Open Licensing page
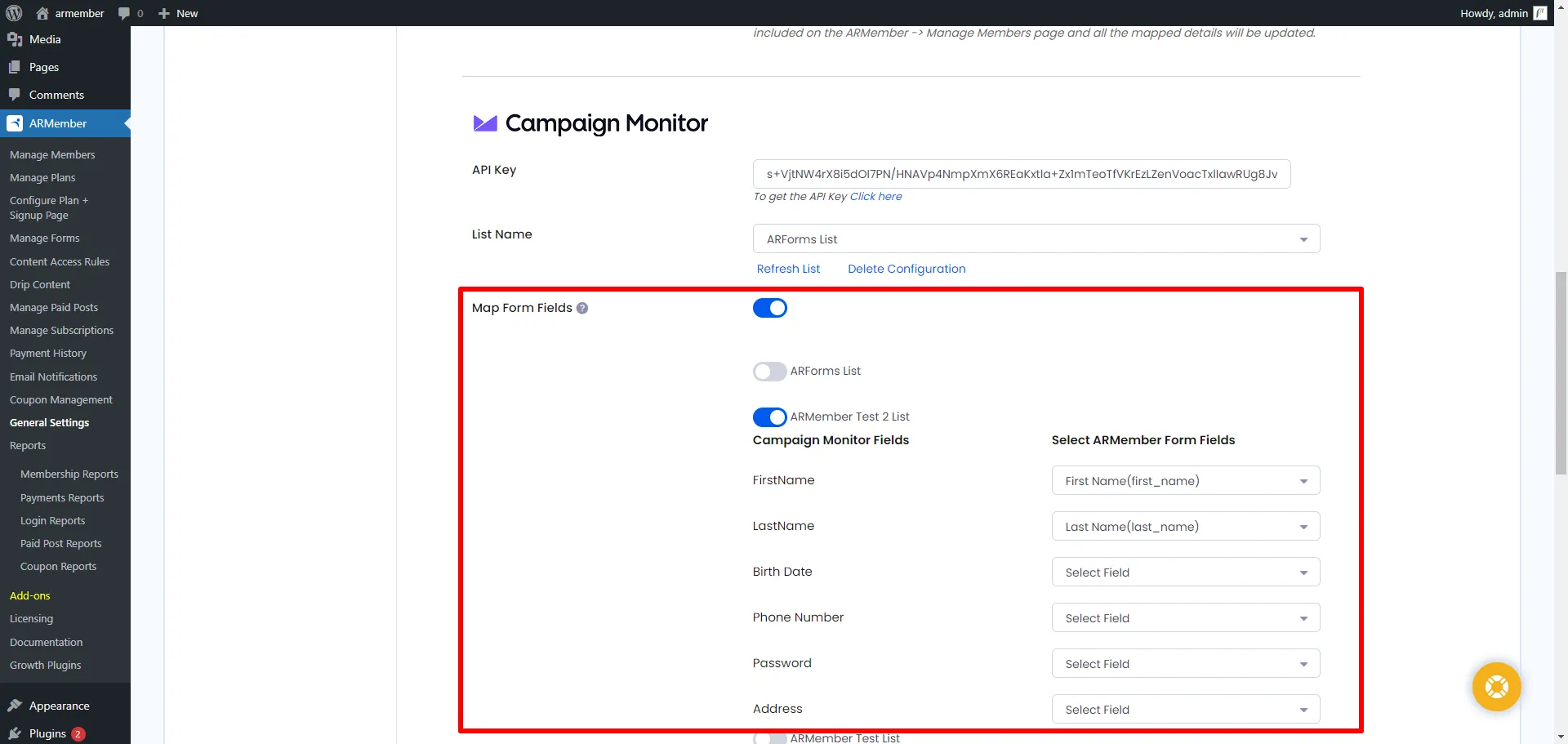 [31, 618]
